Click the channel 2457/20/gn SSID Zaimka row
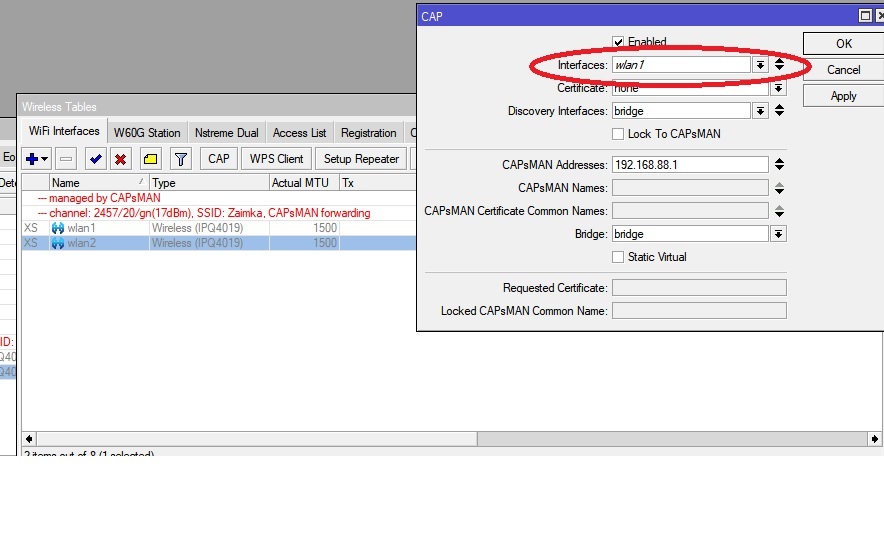The image size is (884, 559). tap(219, 213)
